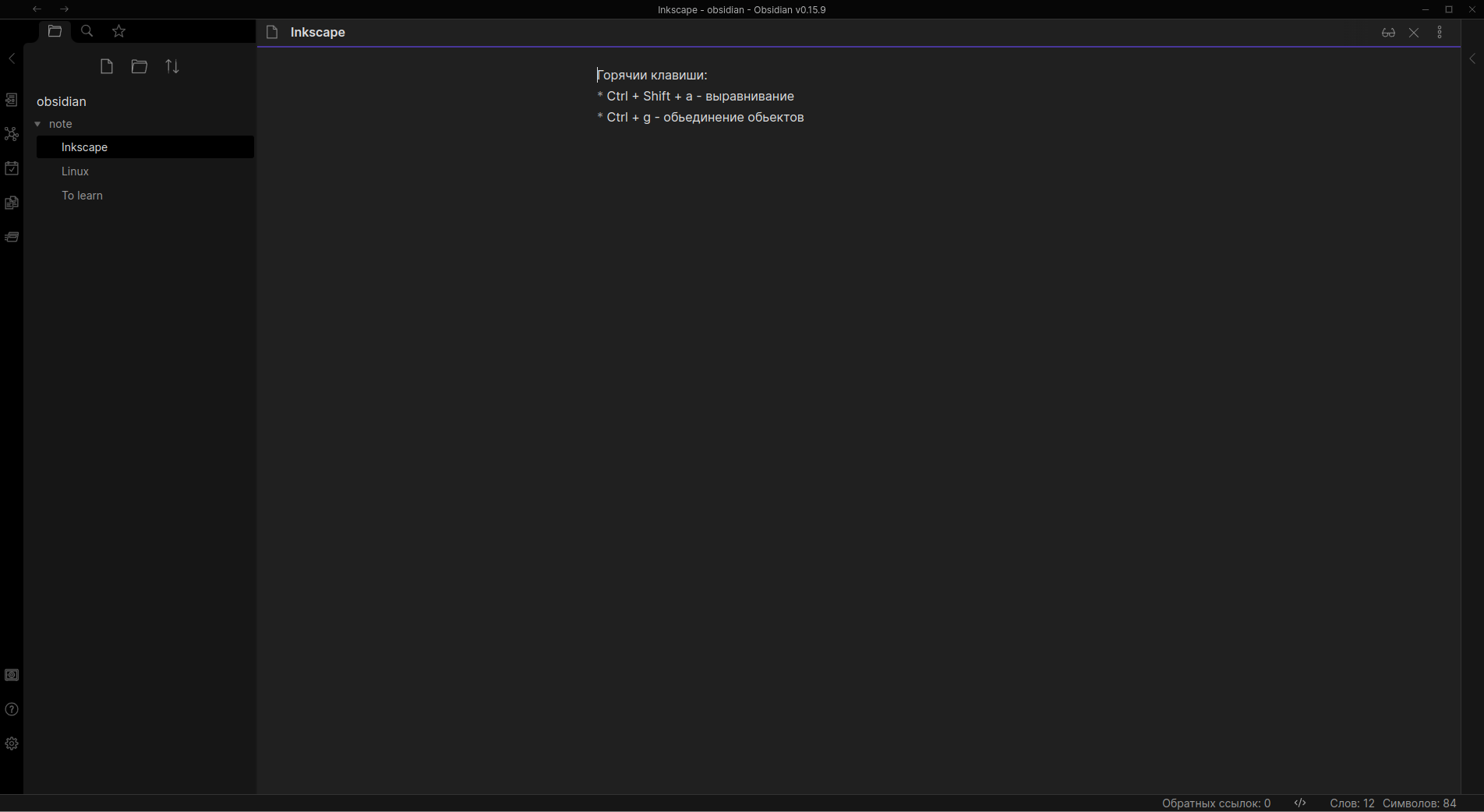Screen dimensions: 1484x812
Task: Click the obsidian vault name
Action: click(x=62, y=101)
